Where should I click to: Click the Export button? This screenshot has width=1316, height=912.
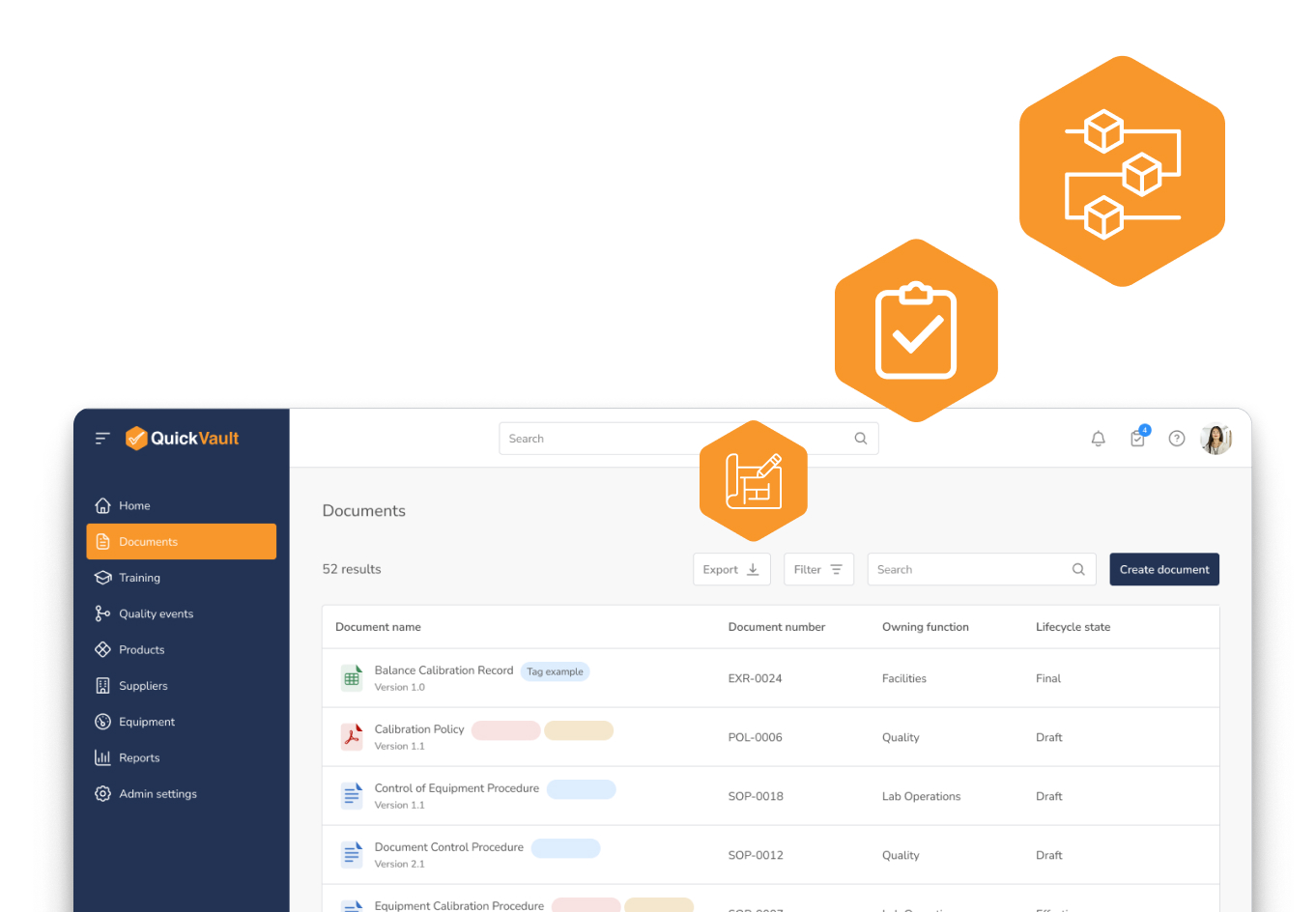click(730, 570)
